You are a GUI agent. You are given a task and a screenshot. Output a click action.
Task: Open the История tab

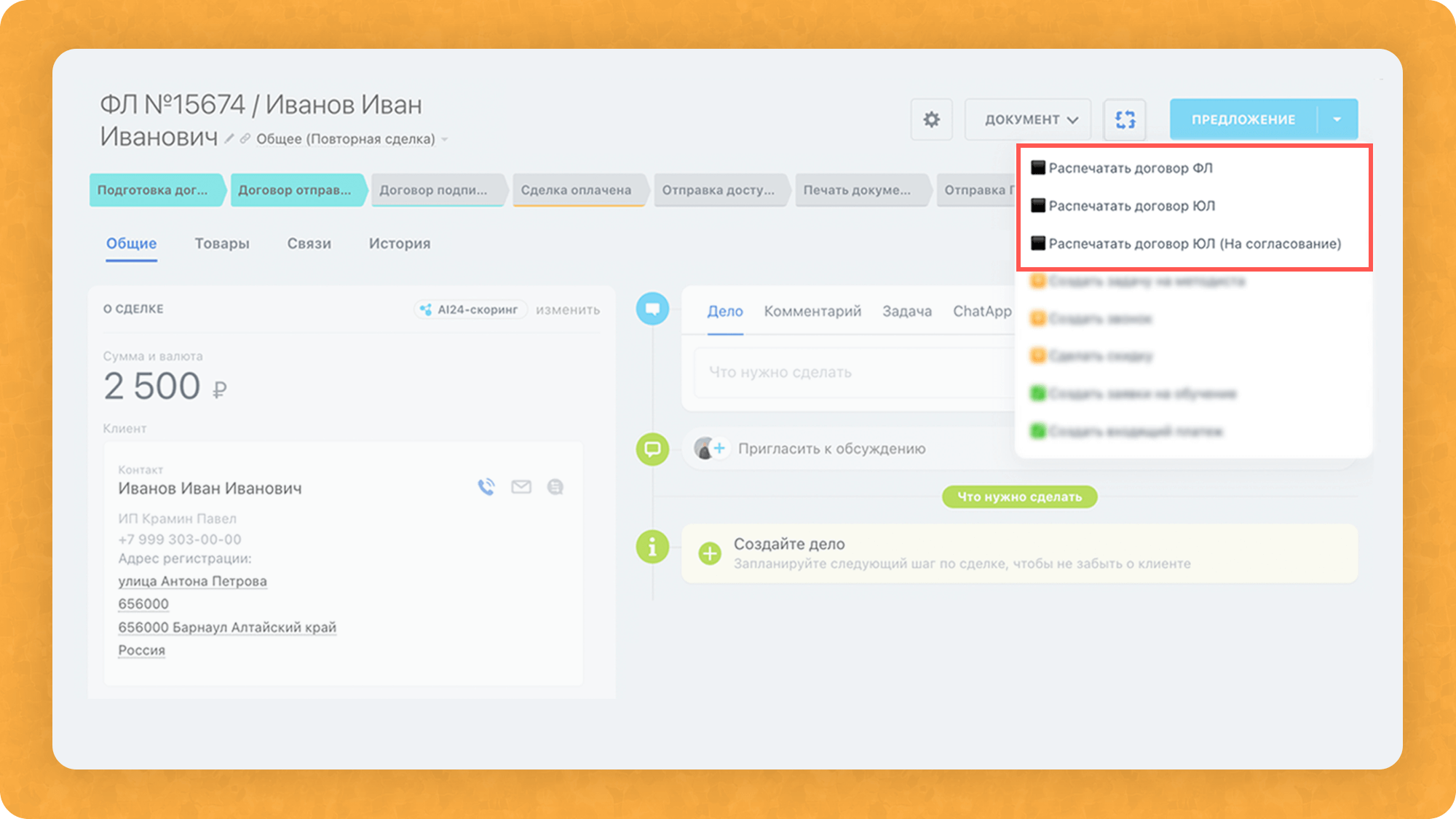[399, 244]
